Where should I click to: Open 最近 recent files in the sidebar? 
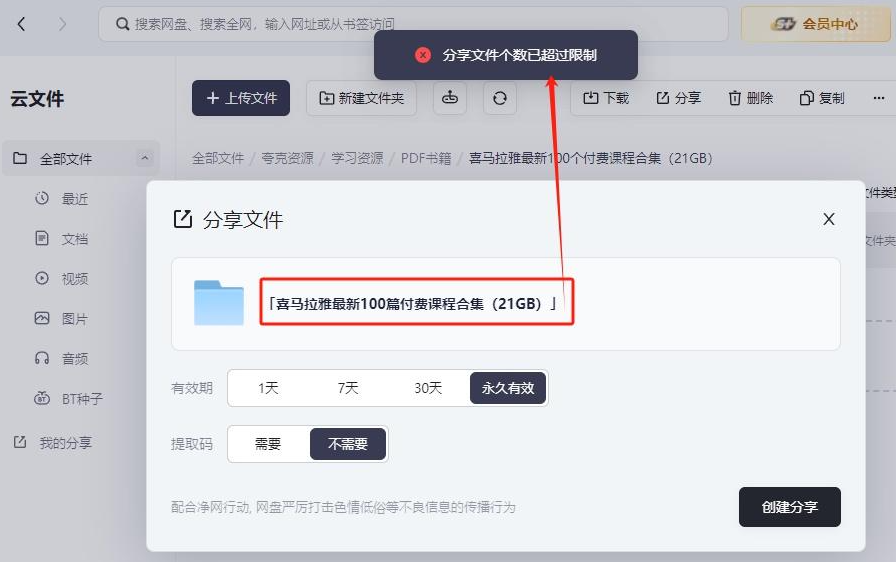pyautogui.click(x=75, y=199)
